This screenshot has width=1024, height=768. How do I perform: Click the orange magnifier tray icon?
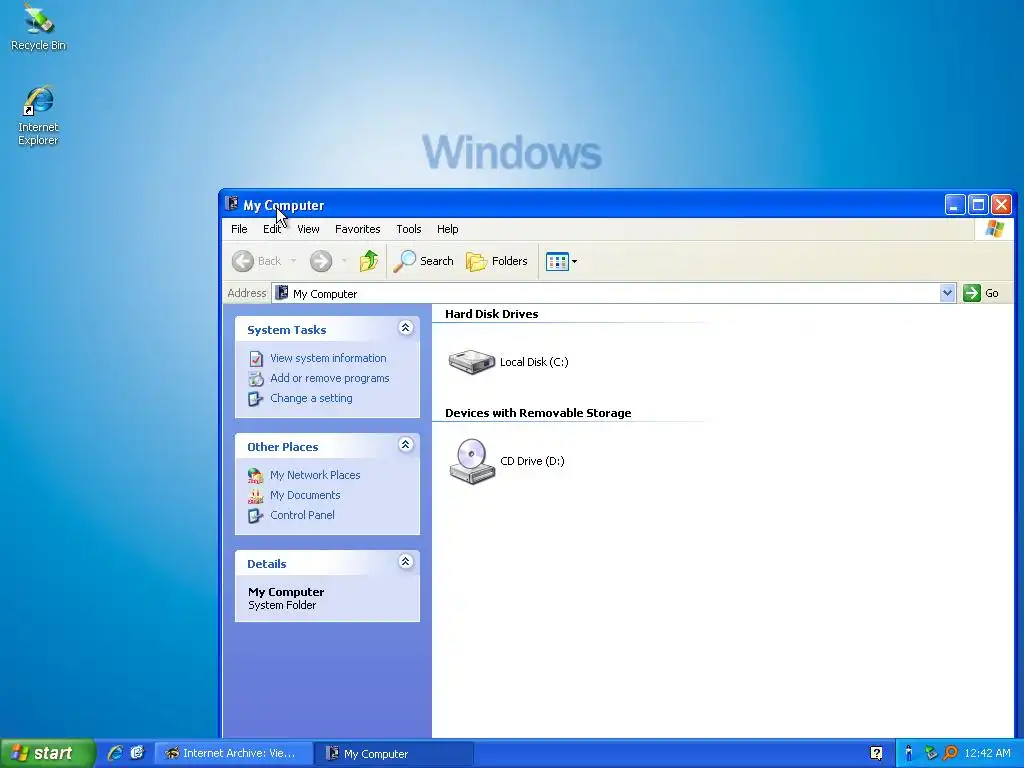(x=950, y=754)
